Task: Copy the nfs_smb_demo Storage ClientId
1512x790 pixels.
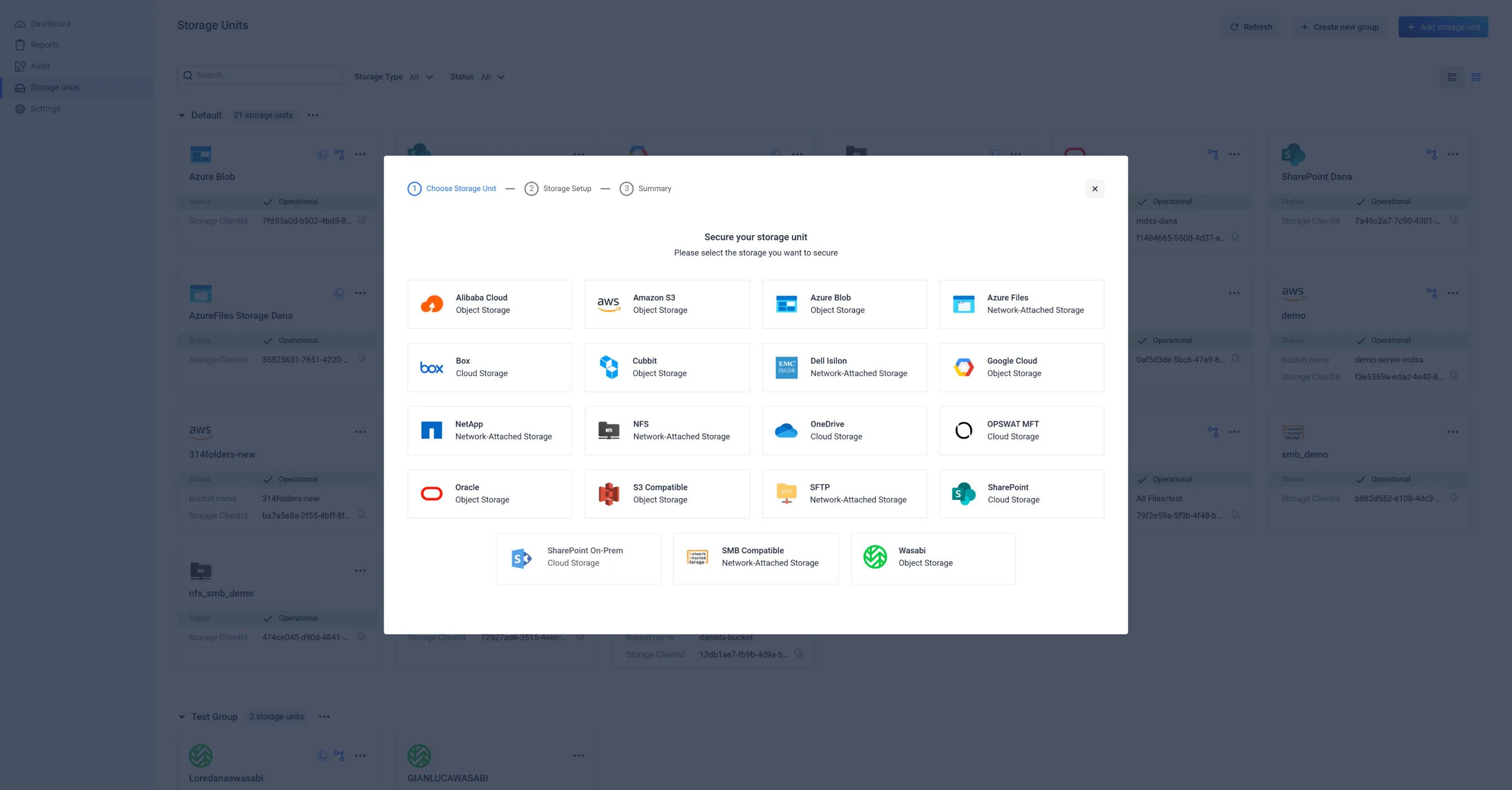Action: pos(362,637)
